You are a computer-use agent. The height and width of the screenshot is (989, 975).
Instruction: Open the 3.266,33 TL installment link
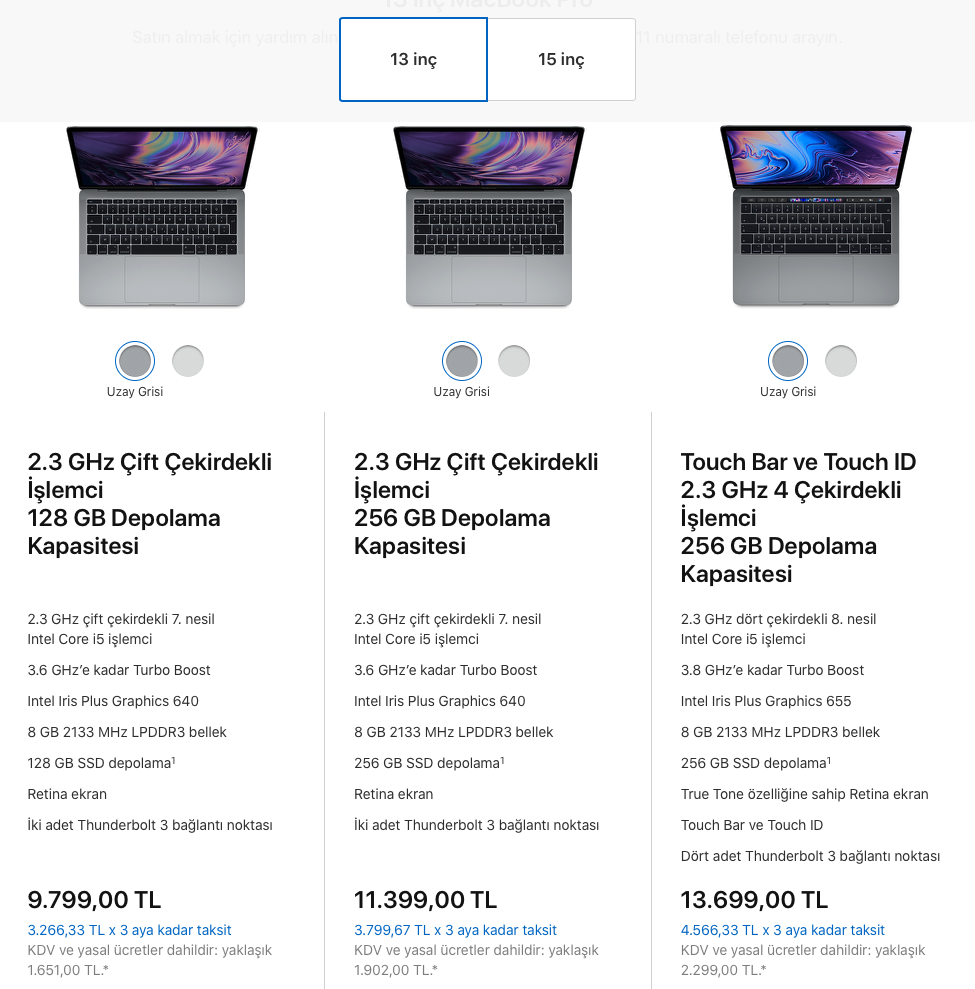point(129,930)
